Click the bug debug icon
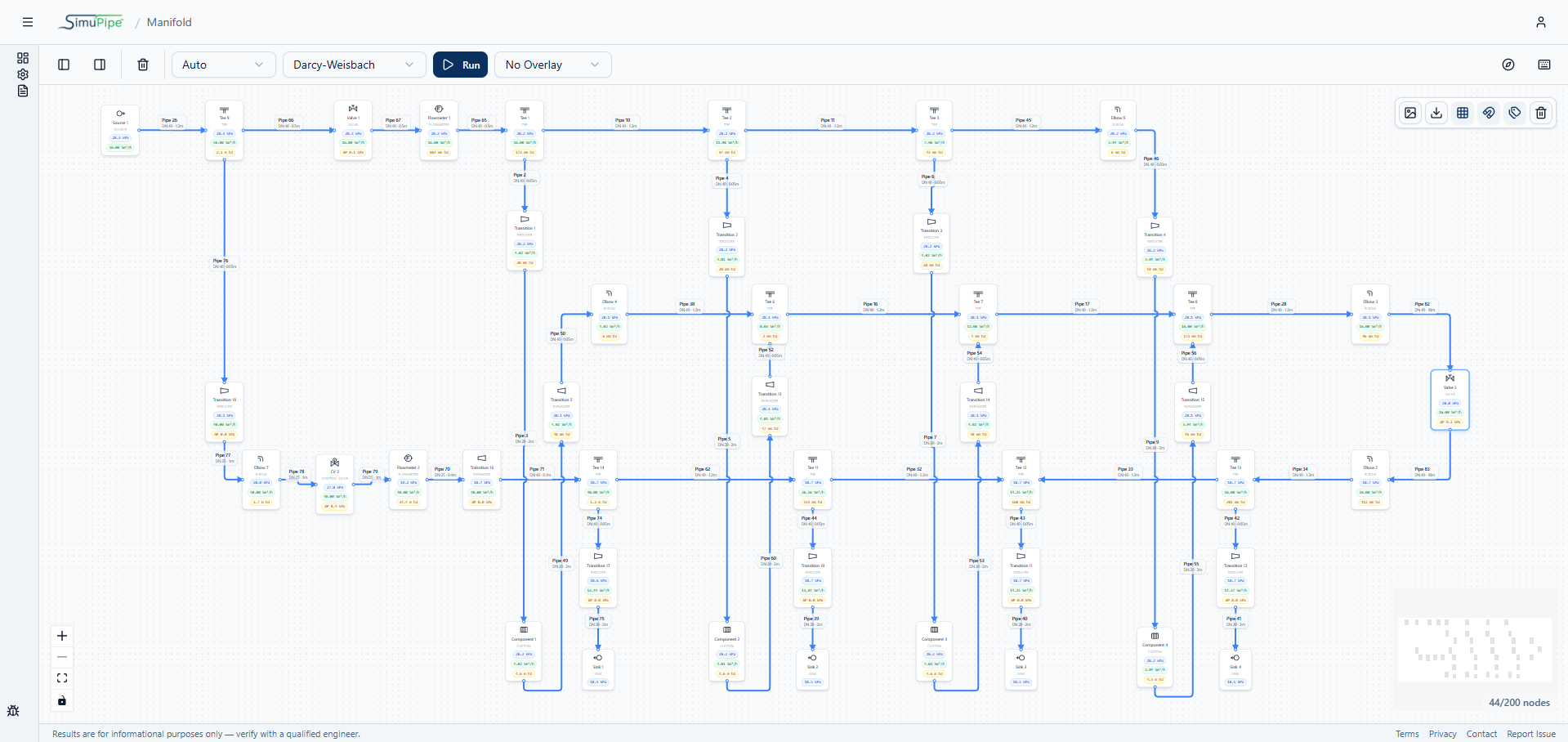This screenshot has height=742, width=1568. click(13, 711)
